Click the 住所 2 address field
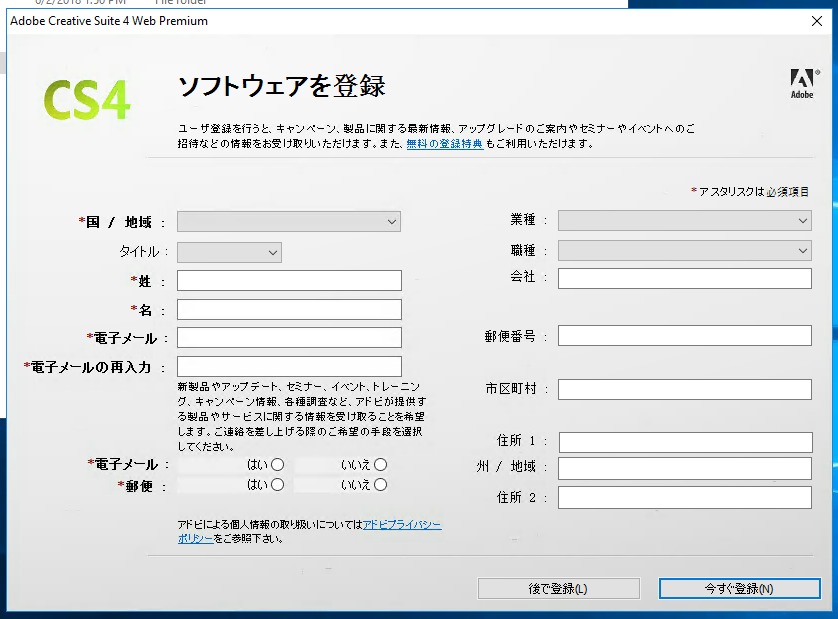Image resolution: width=838 pixels, height=619 pixels. 685,497
